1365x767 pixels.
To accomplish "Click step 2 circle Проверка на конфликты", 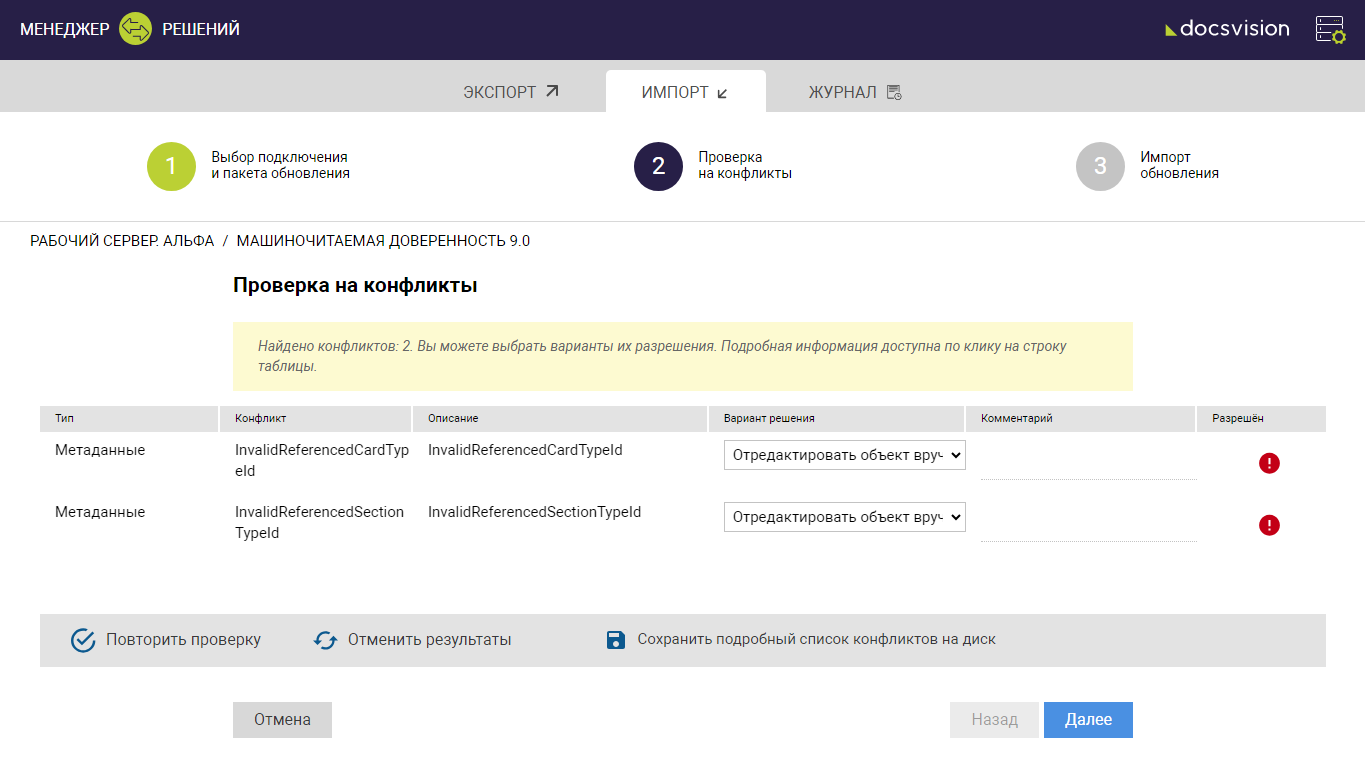I will pos(658,166).
